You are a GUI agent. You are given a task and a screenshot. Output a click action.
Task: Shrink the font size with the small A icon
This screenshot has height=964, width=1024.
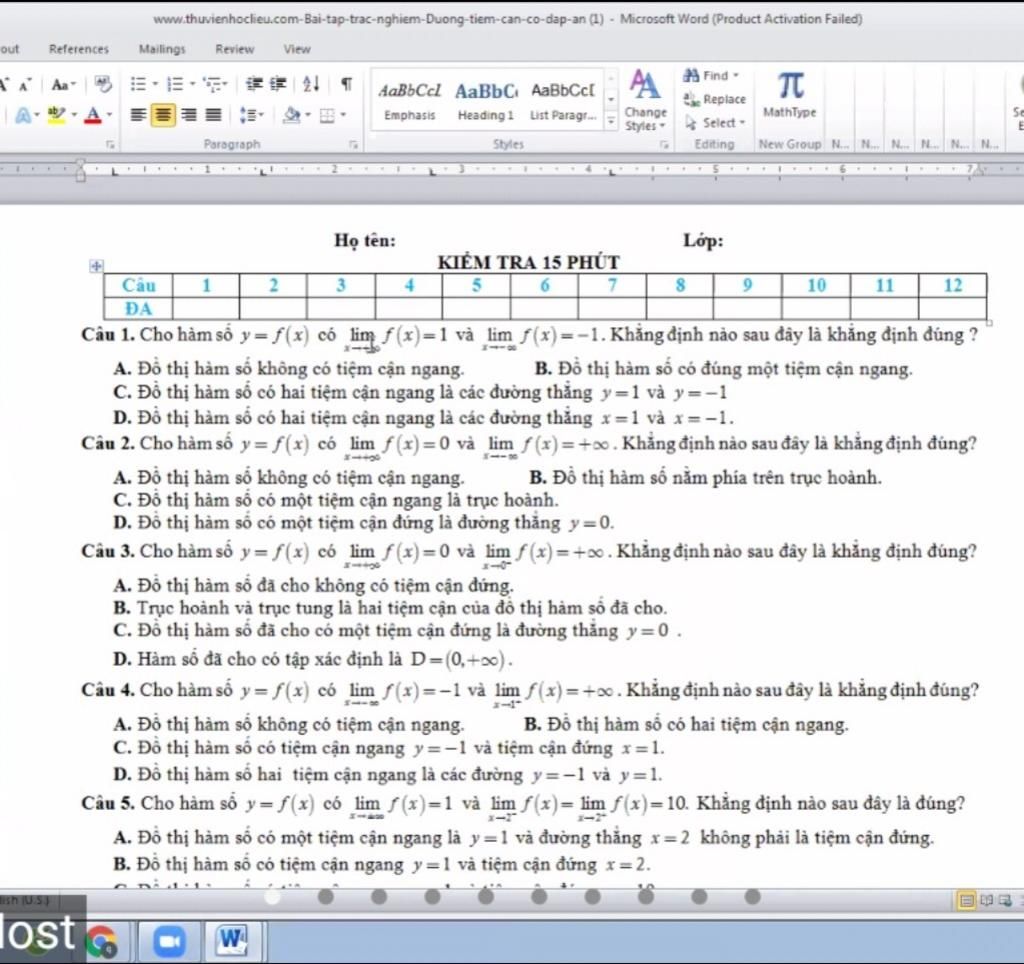point(25,85)
